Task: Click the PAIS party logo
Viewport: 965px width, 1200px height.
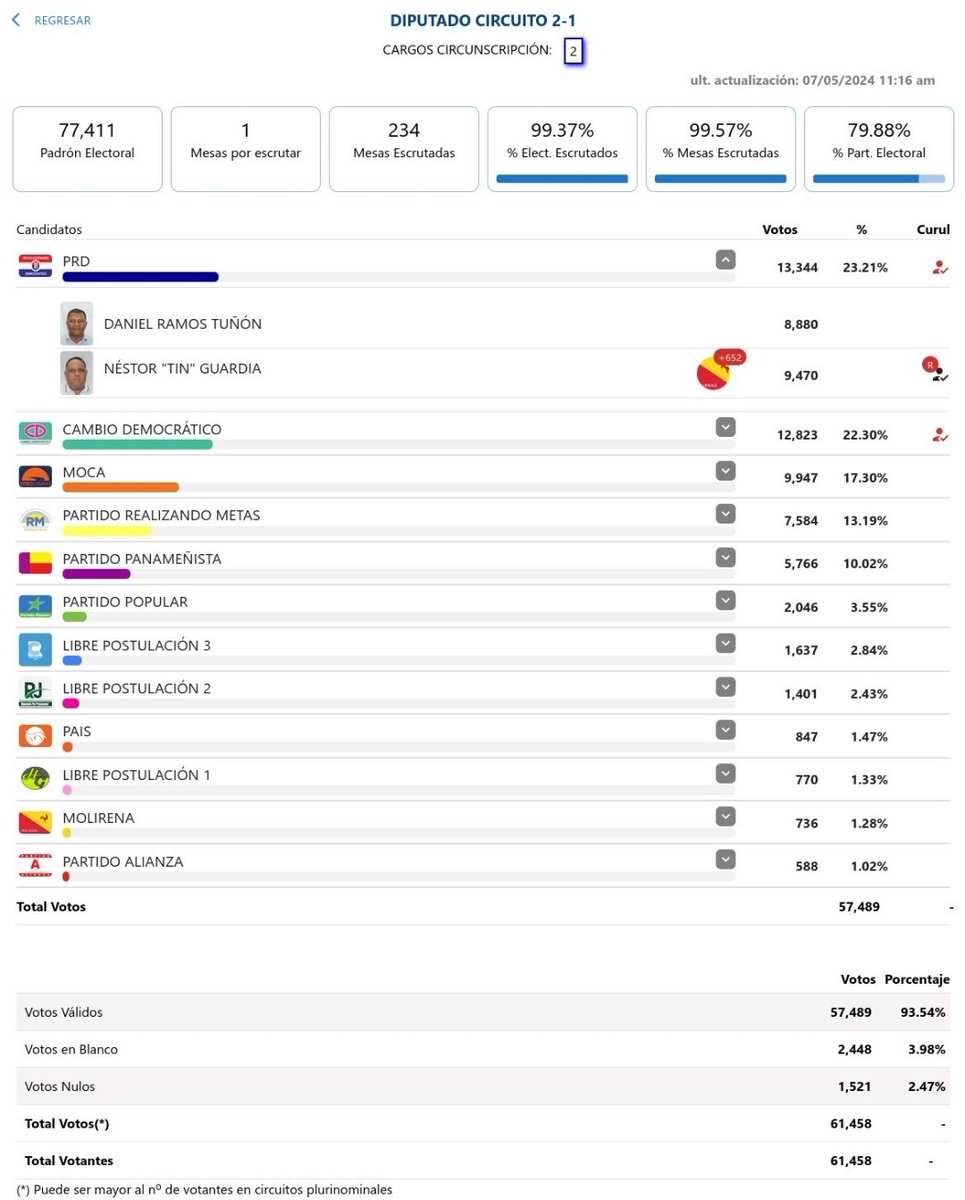Action: click(35, 736)
